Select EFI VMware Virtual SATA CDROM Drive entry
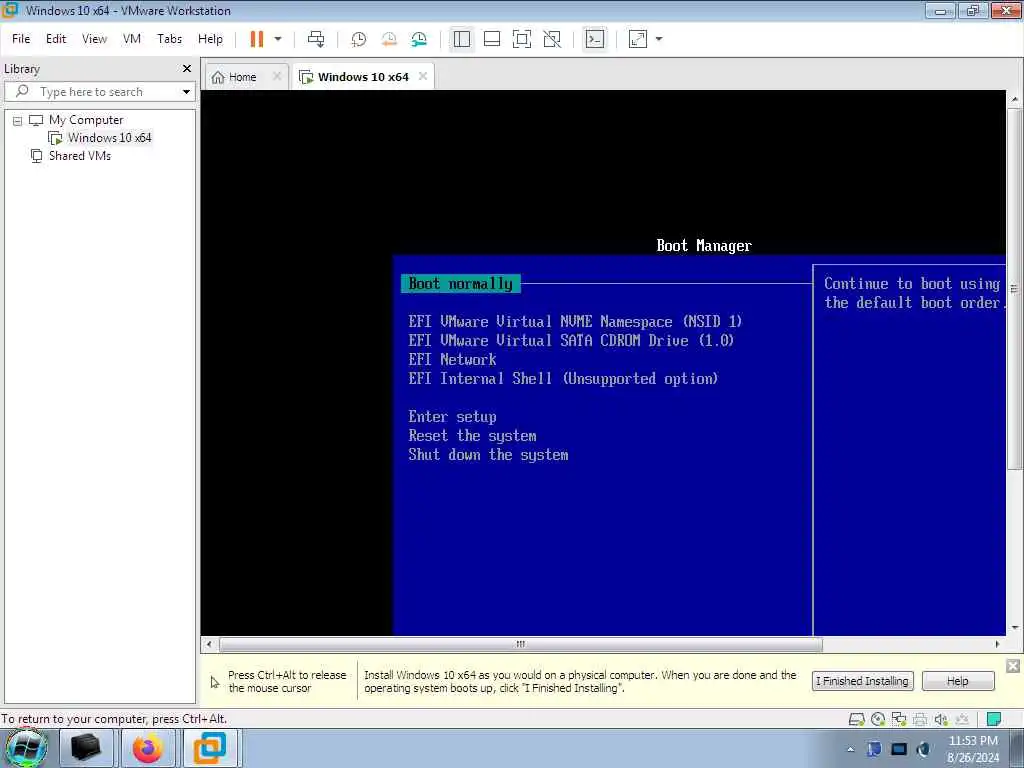This screenshot has height=768, width=1024. click(571, 340)
